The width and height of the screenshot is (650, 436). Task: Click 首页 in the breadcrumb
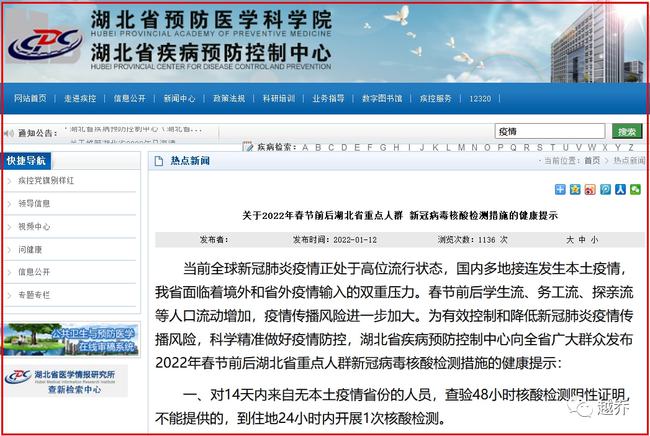click(x=592, y=160)
